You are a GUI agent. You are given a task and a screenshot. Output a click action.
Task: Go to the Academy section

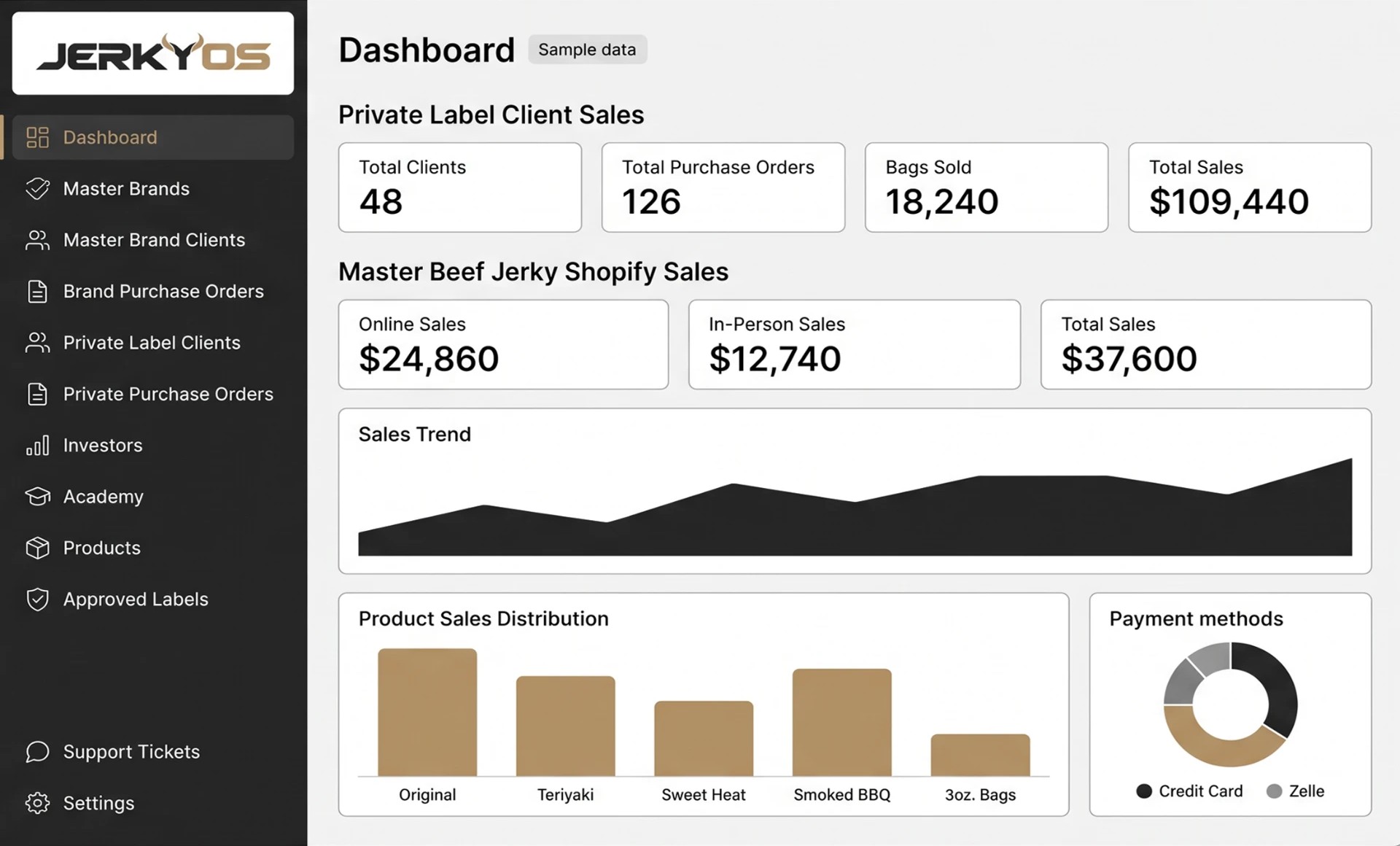(153, 497)
